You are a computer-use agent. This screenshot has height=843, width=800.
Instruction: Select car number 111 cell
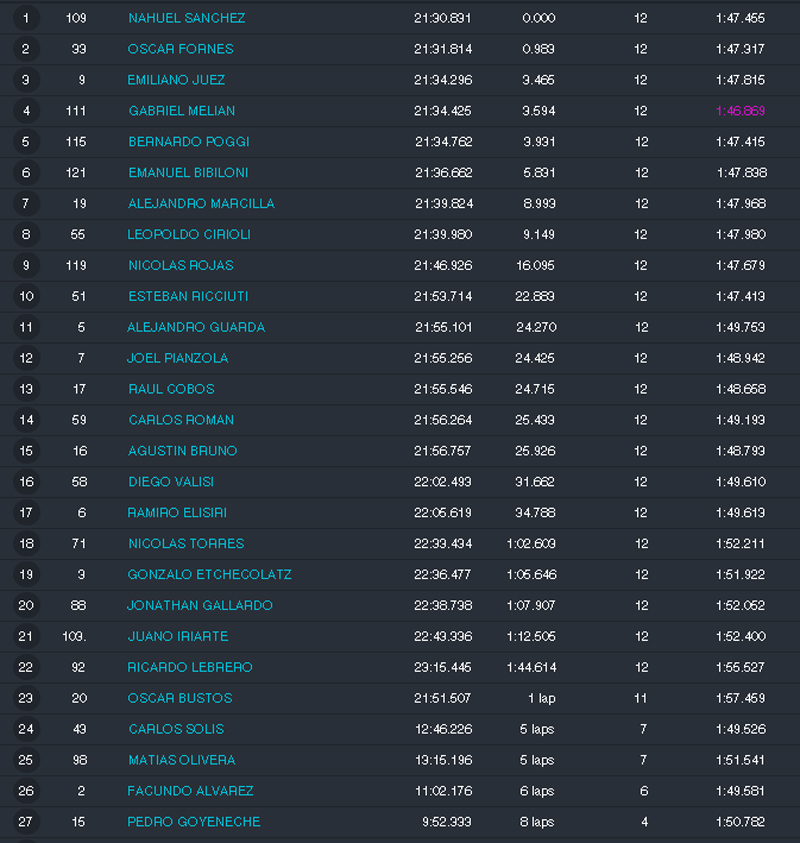tap(76, 111)
